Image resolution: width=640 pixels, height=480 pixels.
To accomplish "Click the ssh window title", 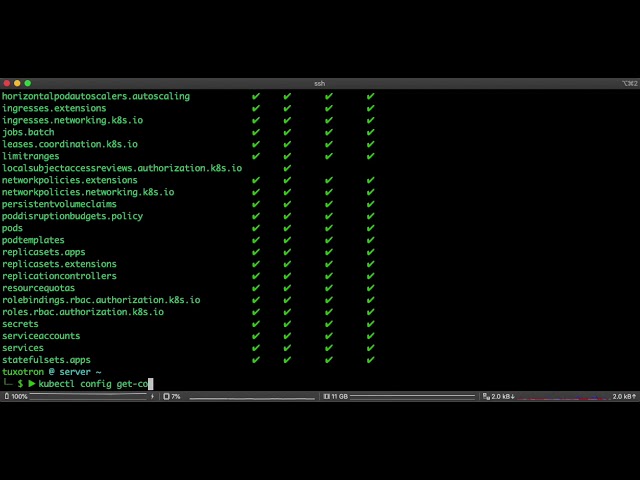I will click(320, 83).
